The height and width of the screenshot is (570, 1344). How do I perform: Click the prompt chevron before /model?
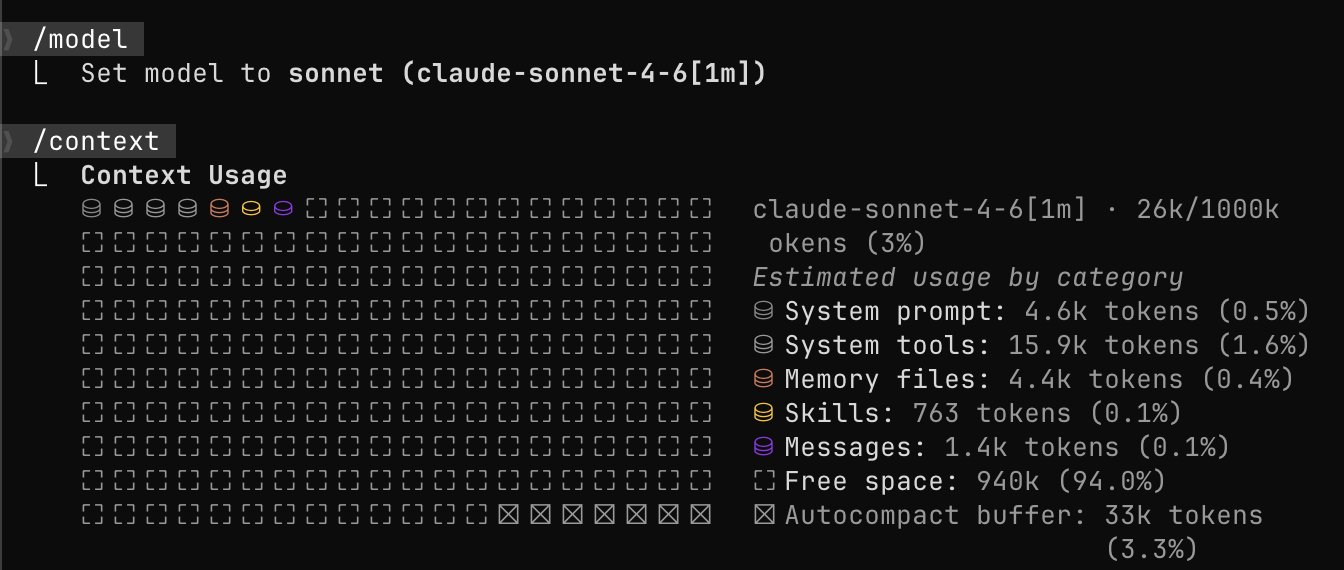8,40
